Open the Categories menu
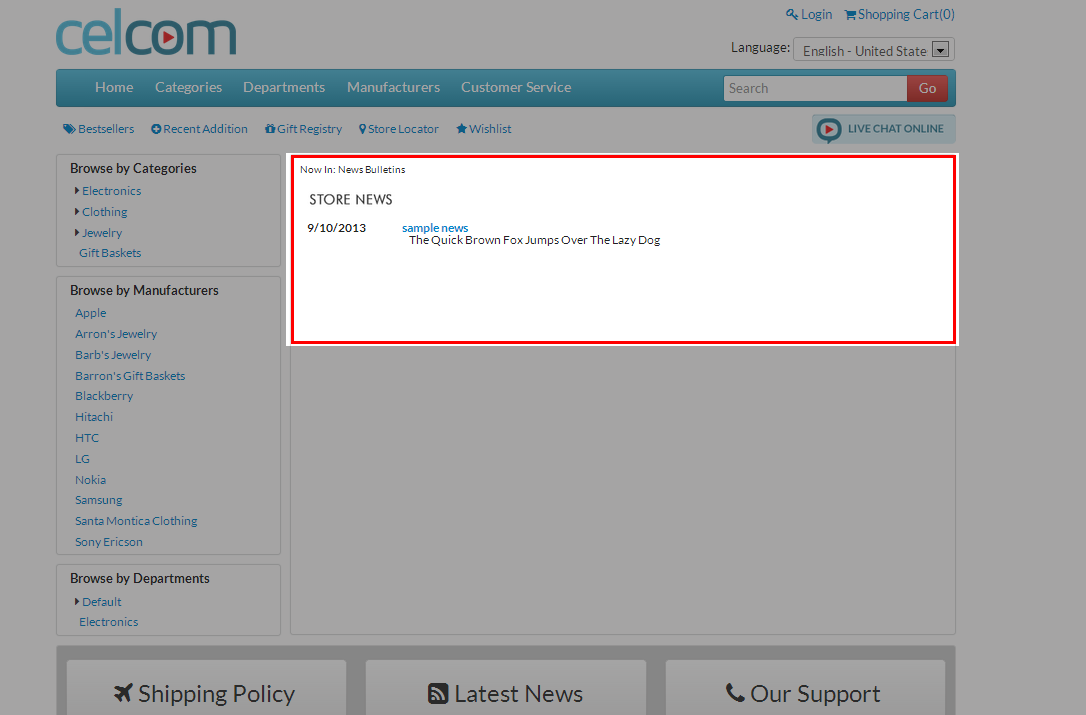The image size is (1086, 715). click(x=188, y=87)
